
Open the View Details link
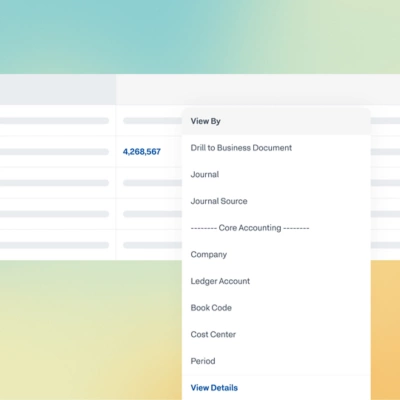(214, 388)
